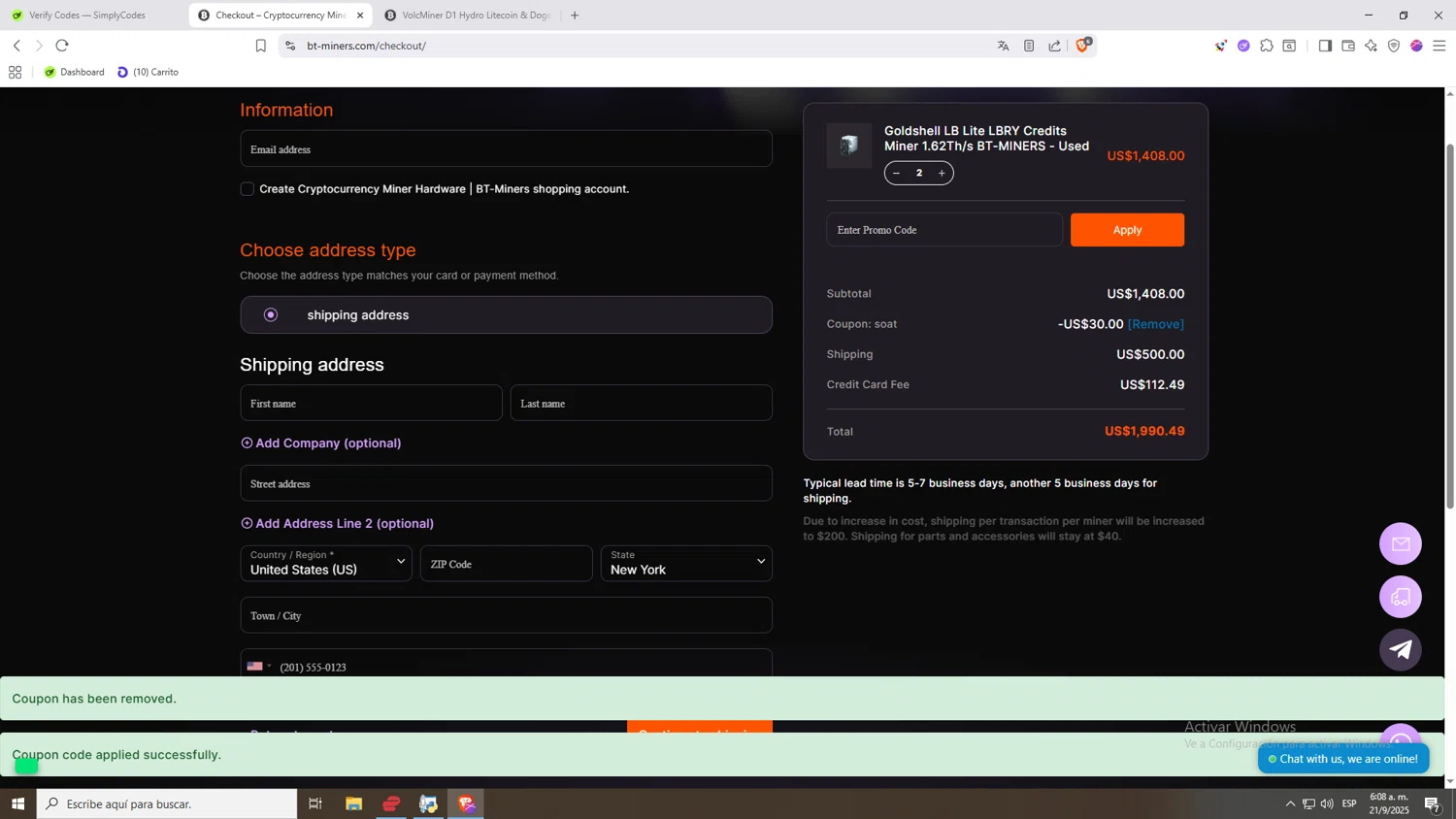1456x819 pixels.
Task: Focus the Email address field
Action: (x=506, y=148)
